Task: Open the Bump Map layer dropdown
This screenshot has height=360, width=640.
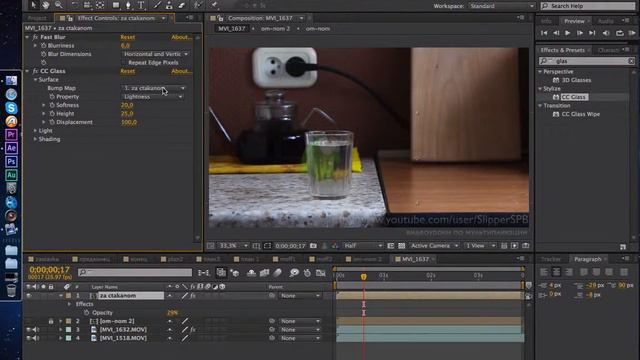Action: point(154,88)
